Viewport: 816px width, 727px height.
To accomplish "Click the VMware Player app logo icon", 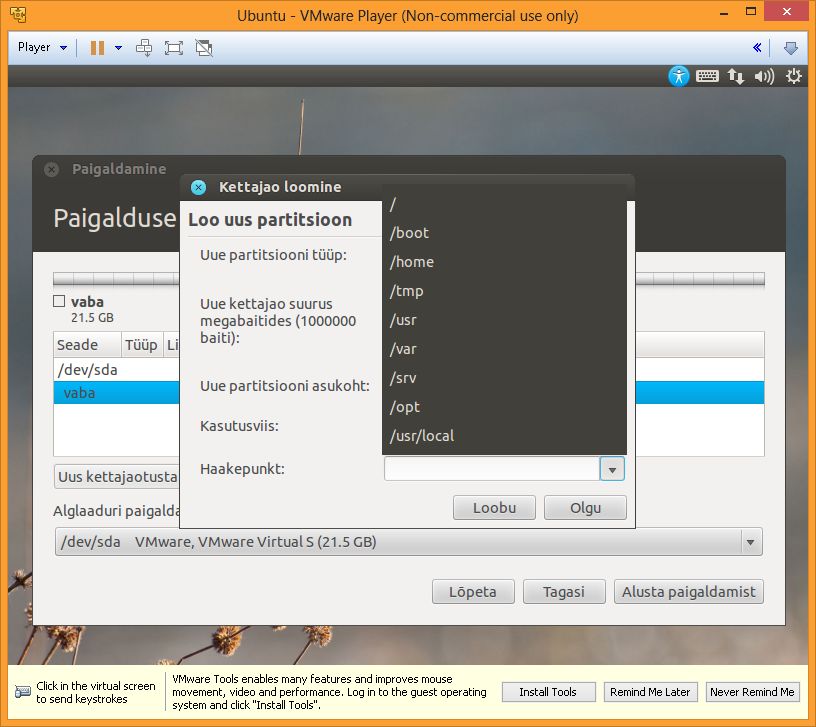I will pos(18,15).
